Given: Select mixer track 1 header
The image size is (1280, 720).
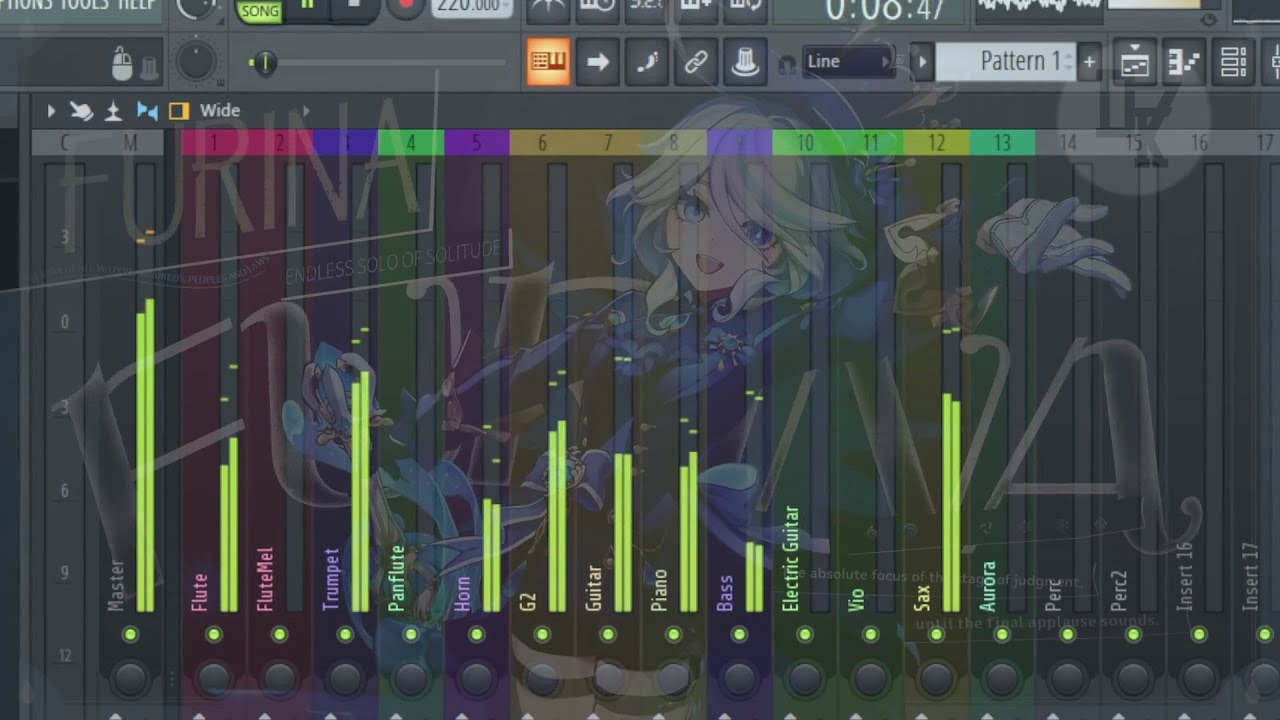Looking at the screenshot, I should click(213, 143).
